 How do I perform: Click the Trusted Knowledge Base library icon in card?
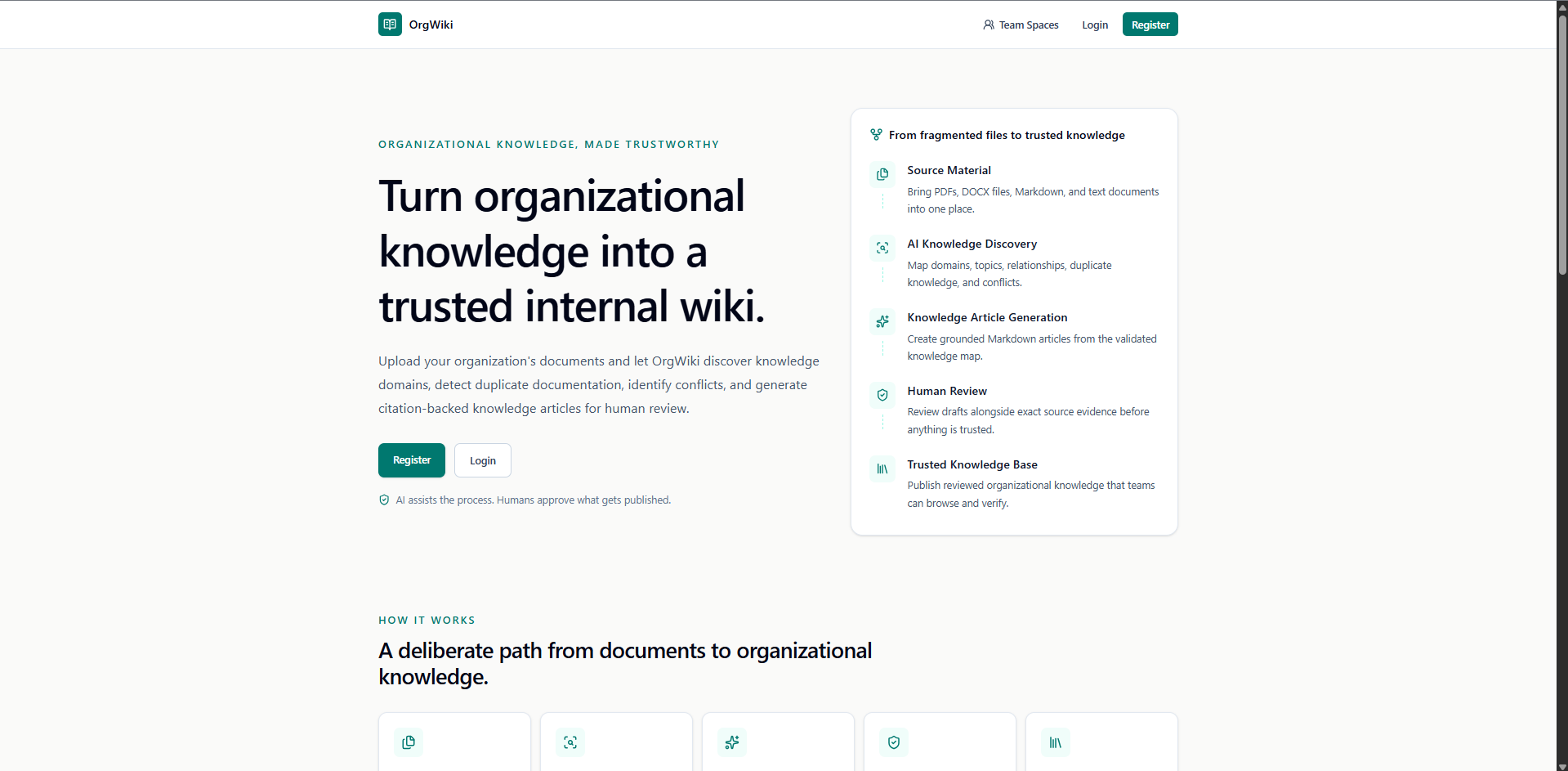click(882, 468)
